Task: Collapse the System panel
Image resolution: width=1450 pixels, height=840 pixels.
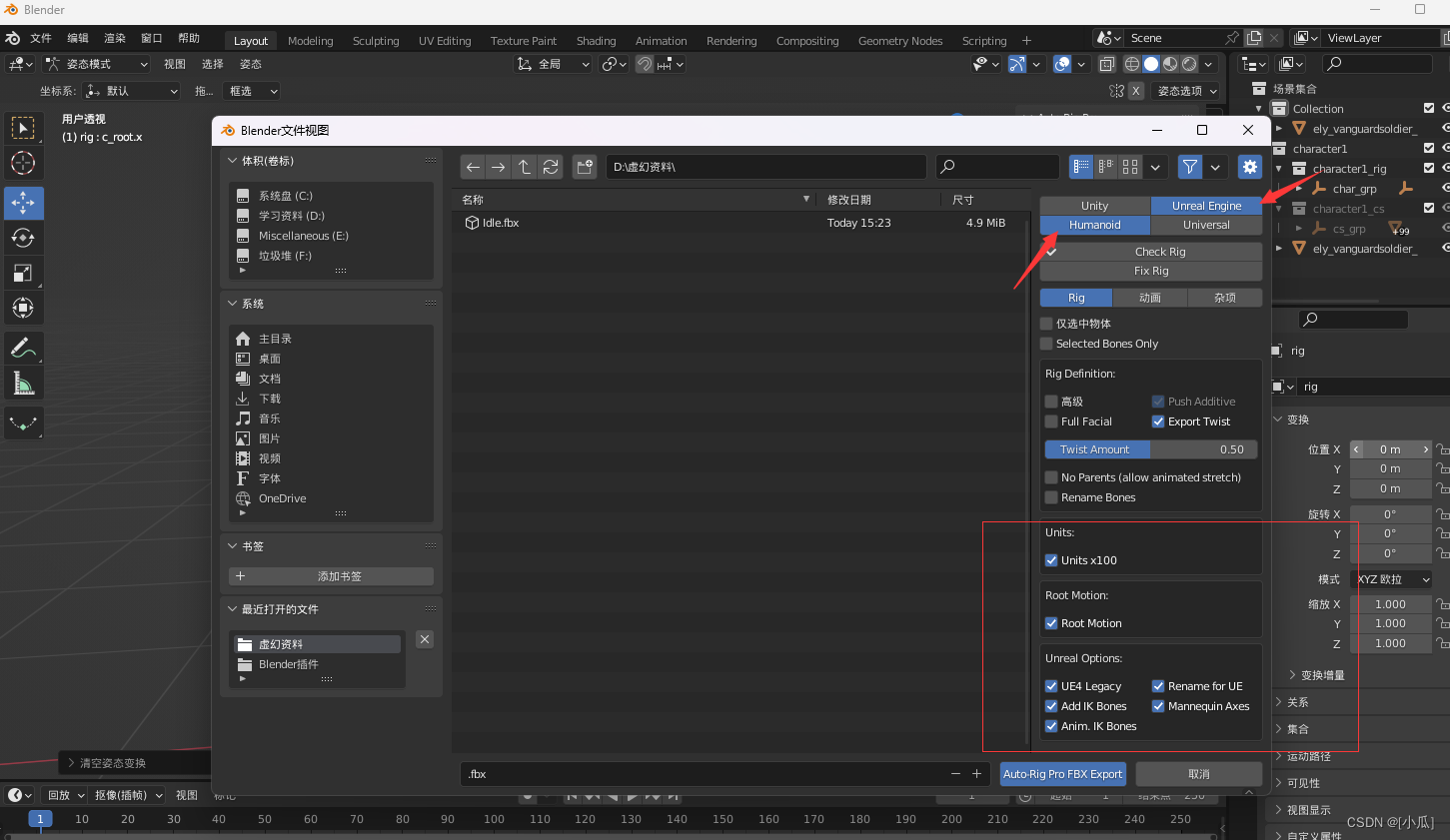Action: pos(233,304)
